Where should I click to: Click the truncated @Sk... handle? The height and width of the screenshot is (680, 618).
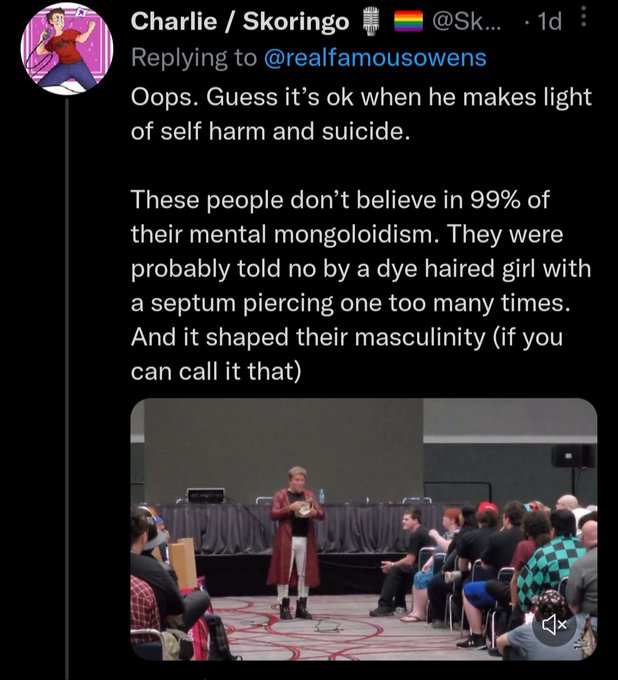(465, 21)
